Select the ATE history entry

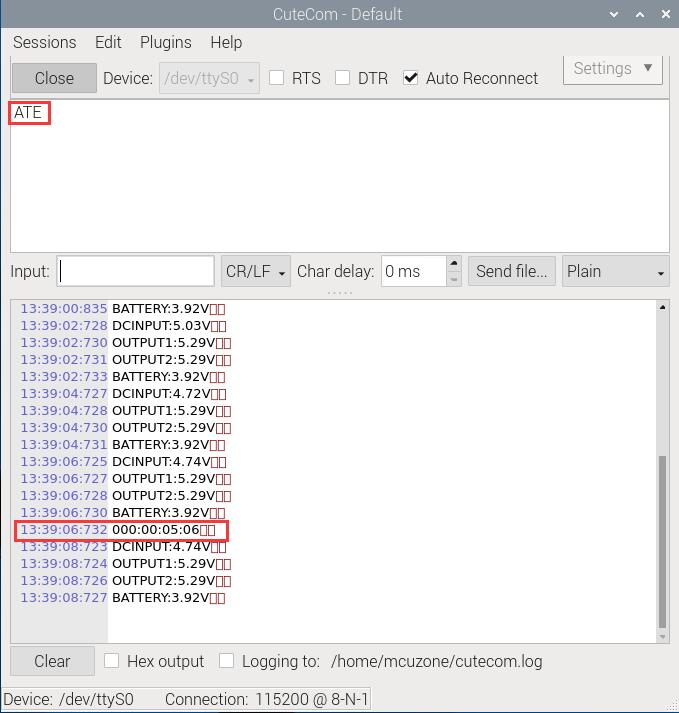pyautogui.click(x=28, y=112)
